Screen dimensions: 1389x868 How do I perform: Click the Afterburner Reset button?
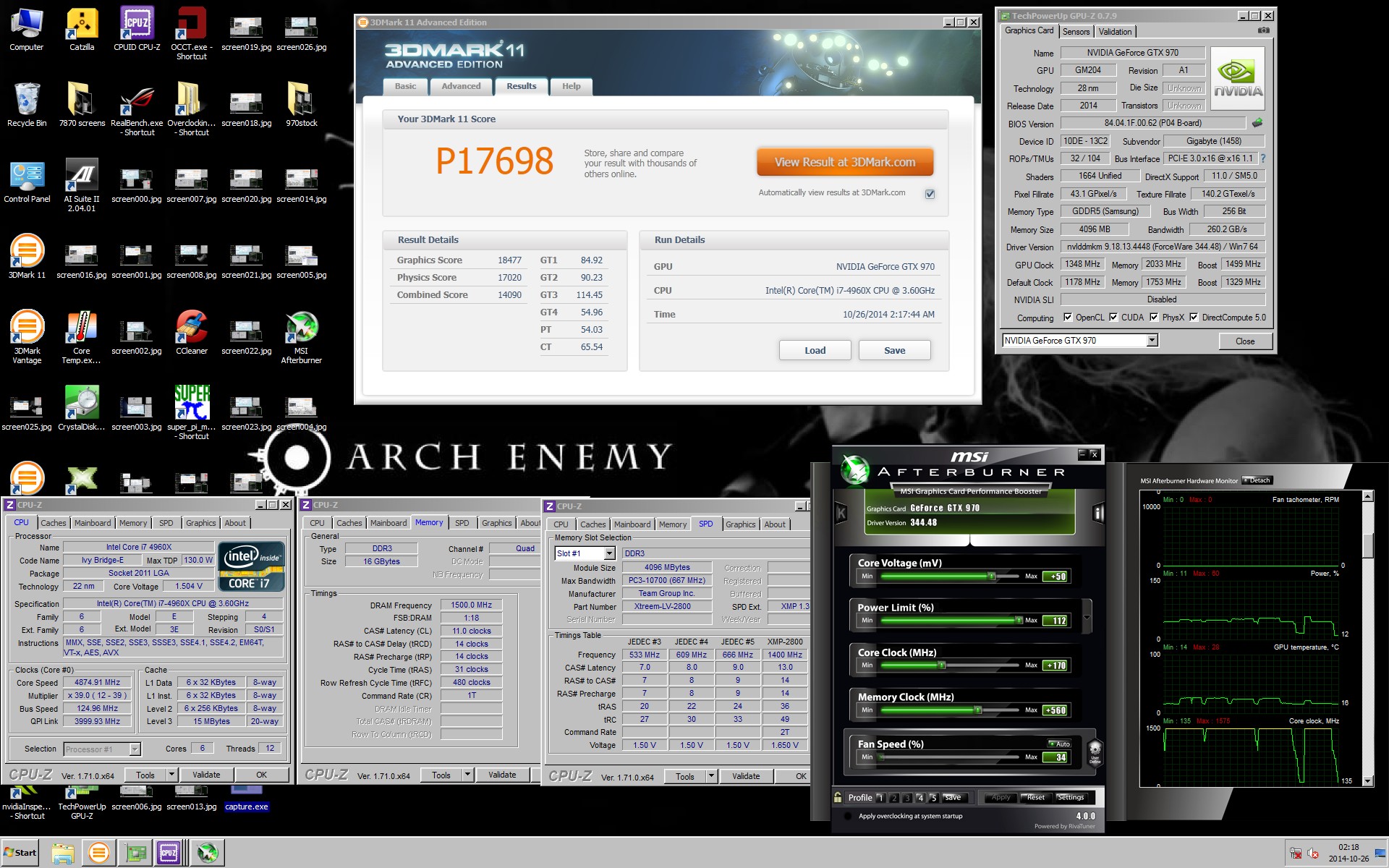tap(1036, 797)
